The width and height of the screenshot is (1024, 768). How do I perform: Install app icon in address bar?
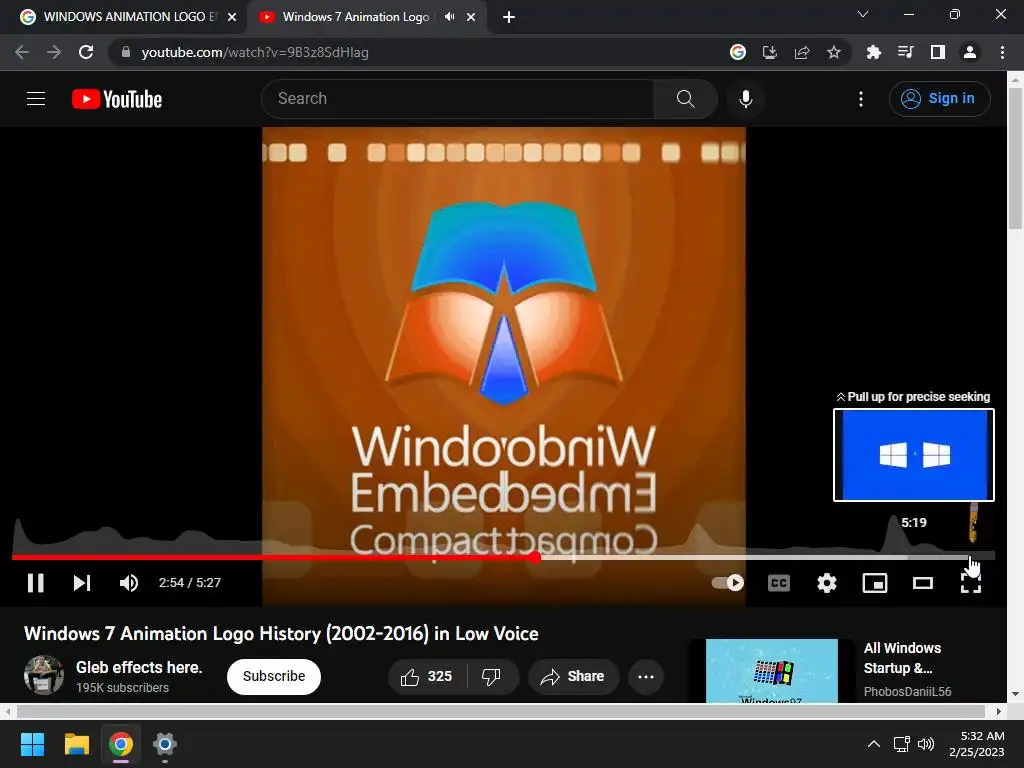coord(769,52)
